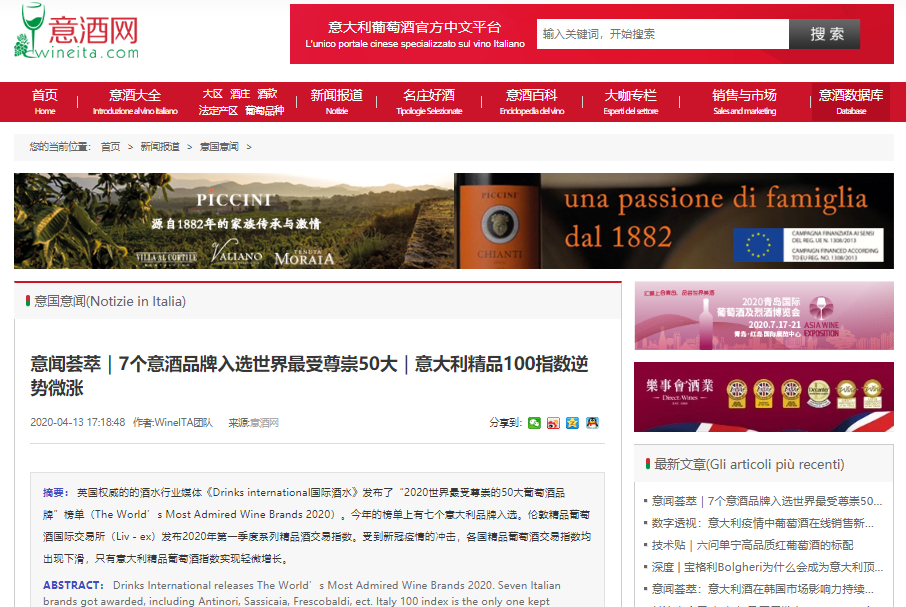Click the publish date 2020-04-13 17:18:48

[x=77, y=423]
